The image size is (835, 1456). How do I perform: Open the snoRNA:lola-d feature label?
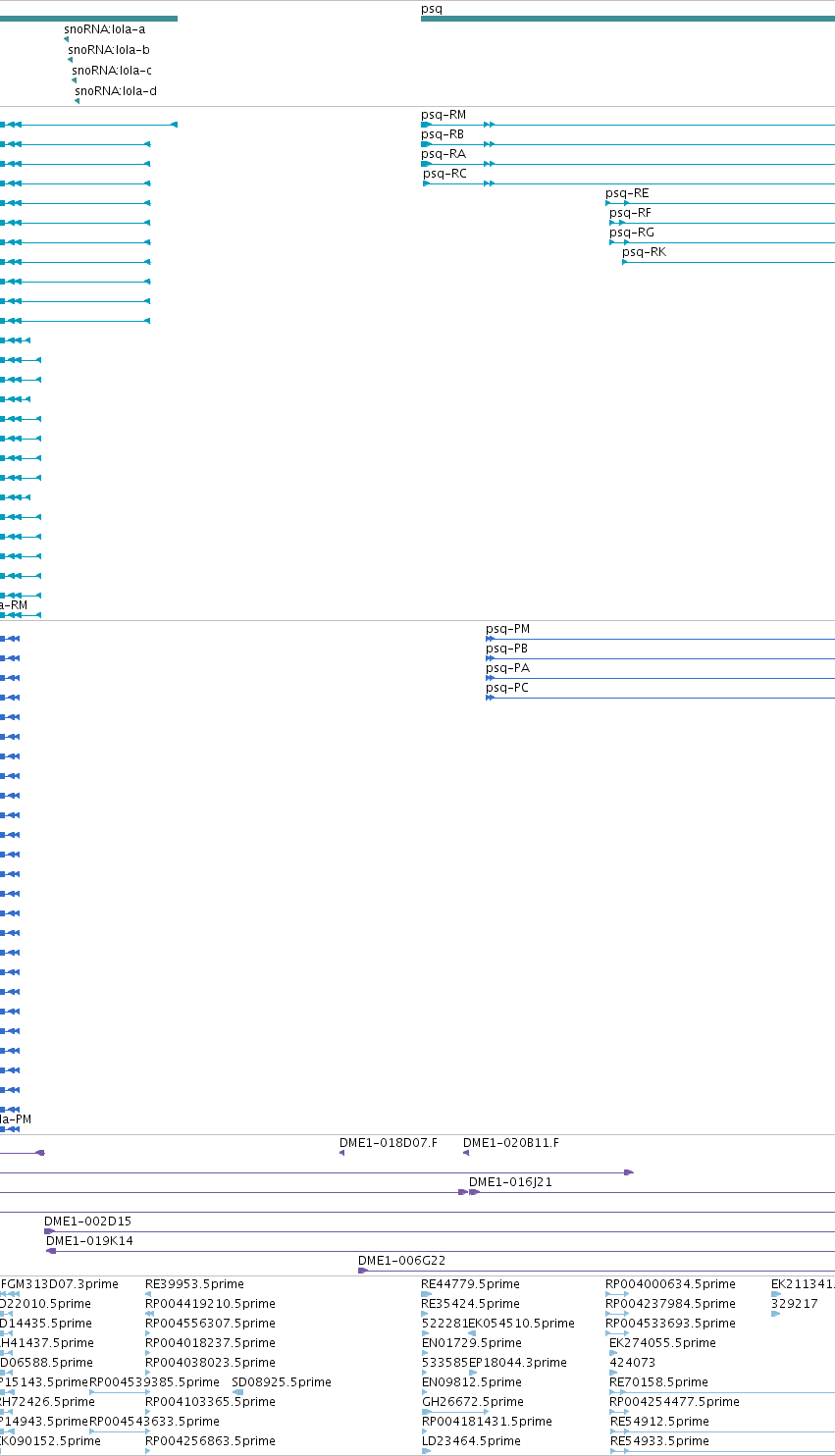click(116, 91)
